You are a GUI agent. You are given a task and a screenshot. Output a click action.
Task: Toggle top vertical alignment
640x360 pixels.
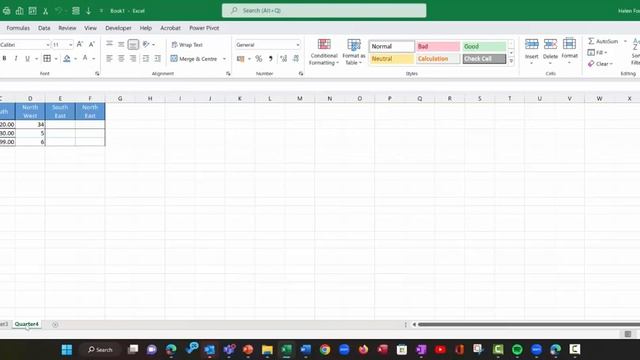pos(109,44)
